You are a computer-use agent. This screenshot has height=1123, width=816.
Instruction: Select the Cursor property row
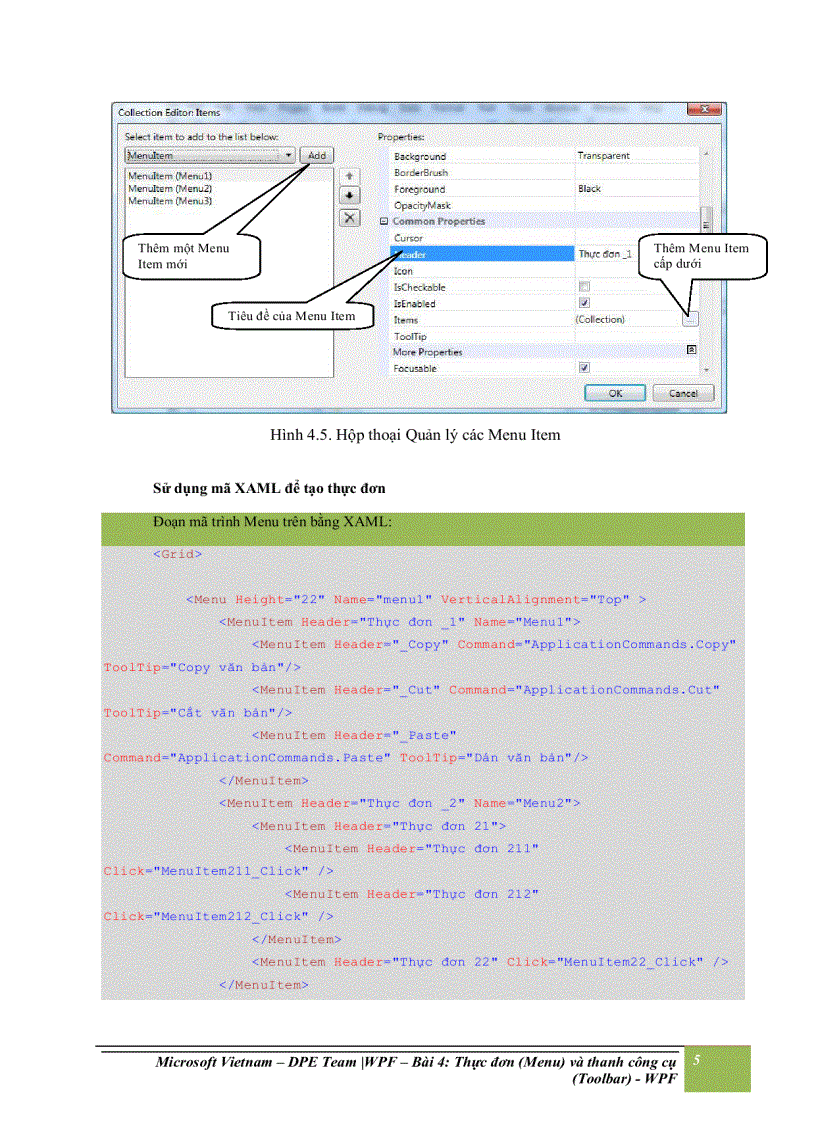coord(430,240)
